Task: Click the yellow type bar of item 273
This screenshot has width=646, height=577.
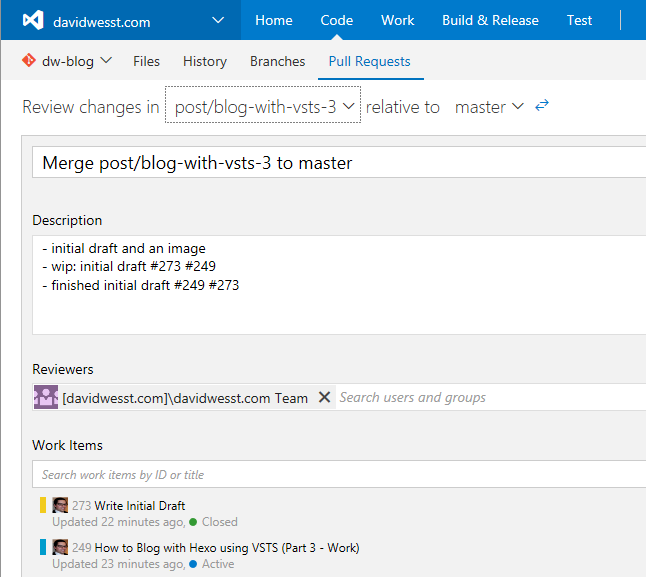Action: tap(43, 505)
